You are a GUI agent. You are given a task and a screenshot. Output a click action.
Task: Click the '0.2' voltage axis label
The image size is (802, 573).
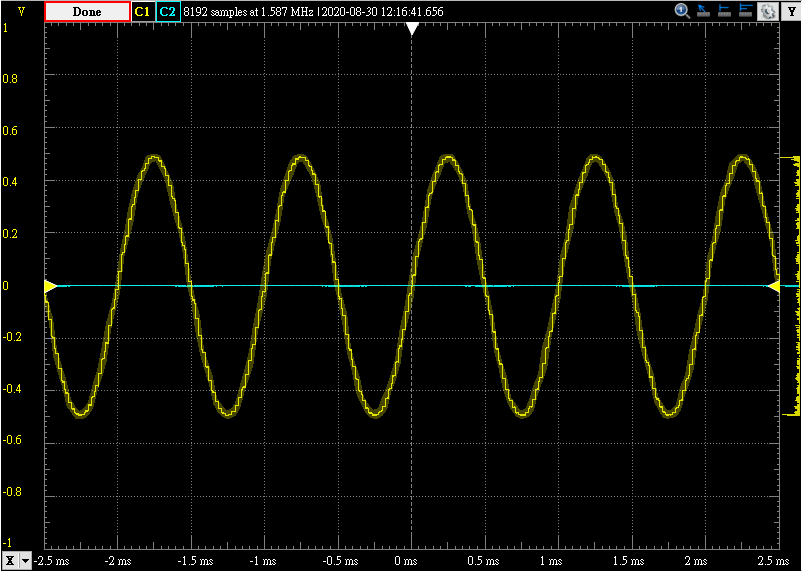8,233
